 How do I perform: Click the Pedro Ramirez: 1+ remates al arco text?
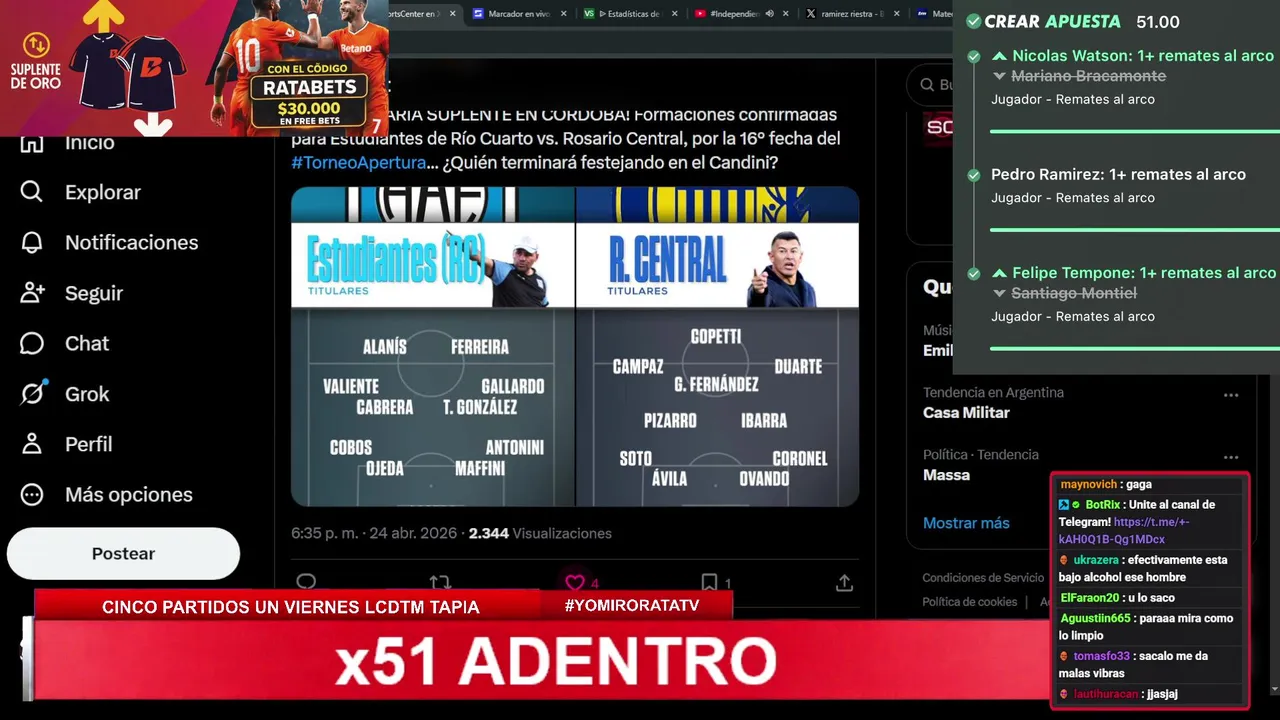1118,174
